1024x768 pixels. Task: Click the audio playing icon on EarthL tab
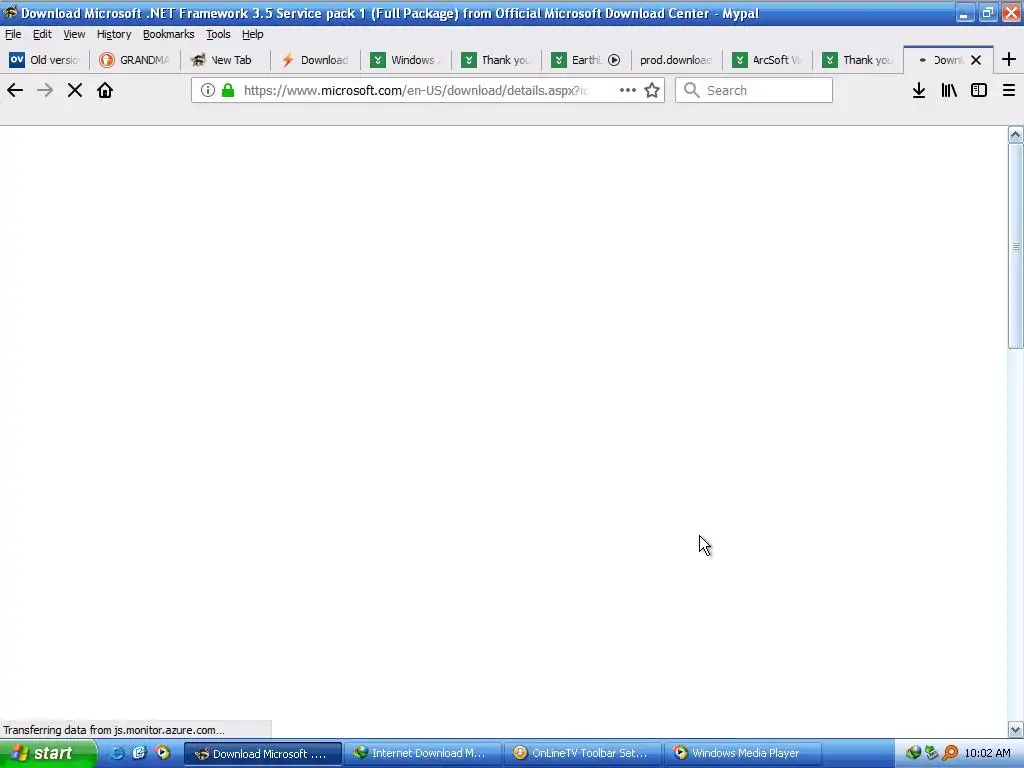pyautogui.click(x=614, y=60)
